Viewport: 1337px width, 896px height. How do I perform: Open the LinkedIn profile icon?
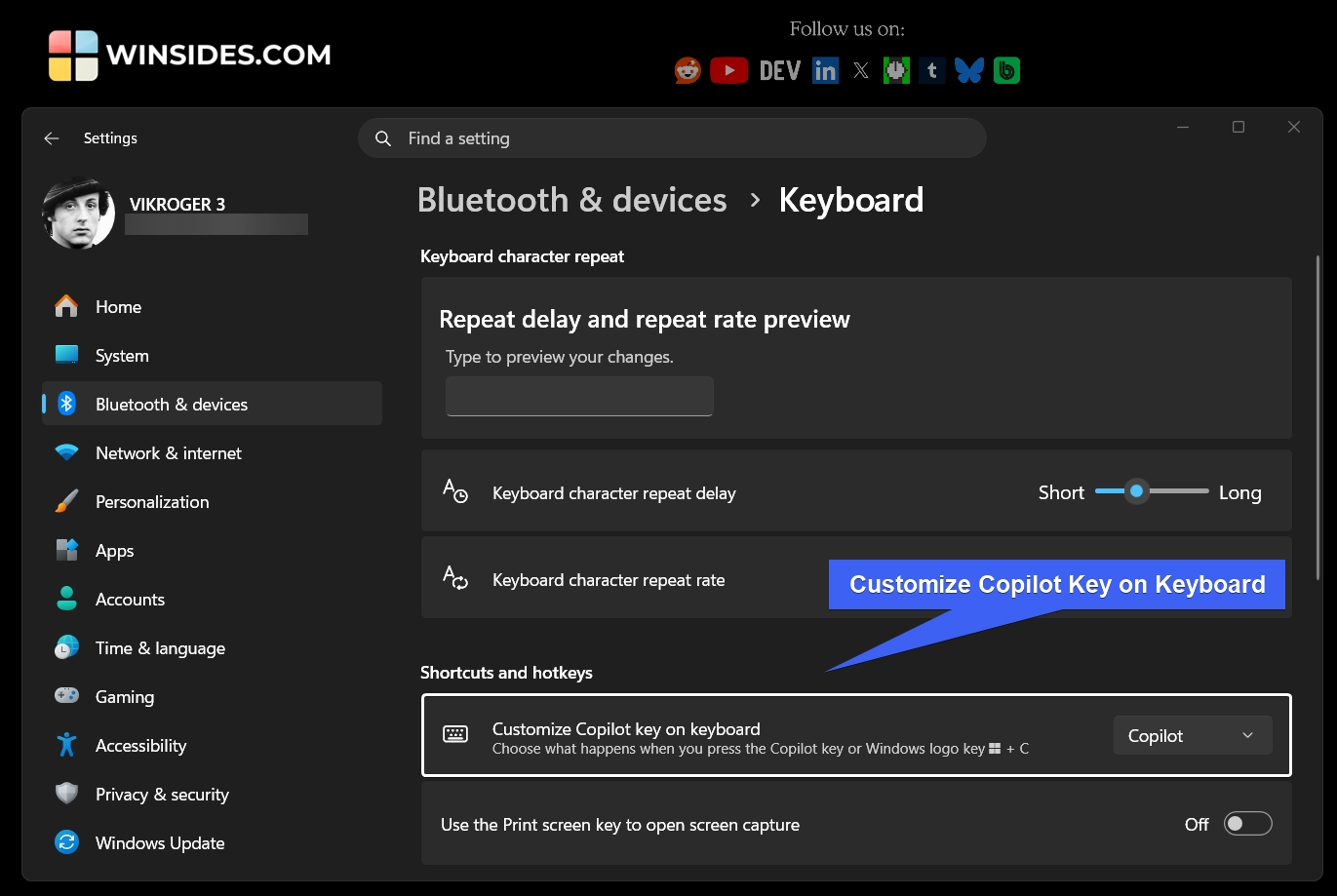[825, 69]
